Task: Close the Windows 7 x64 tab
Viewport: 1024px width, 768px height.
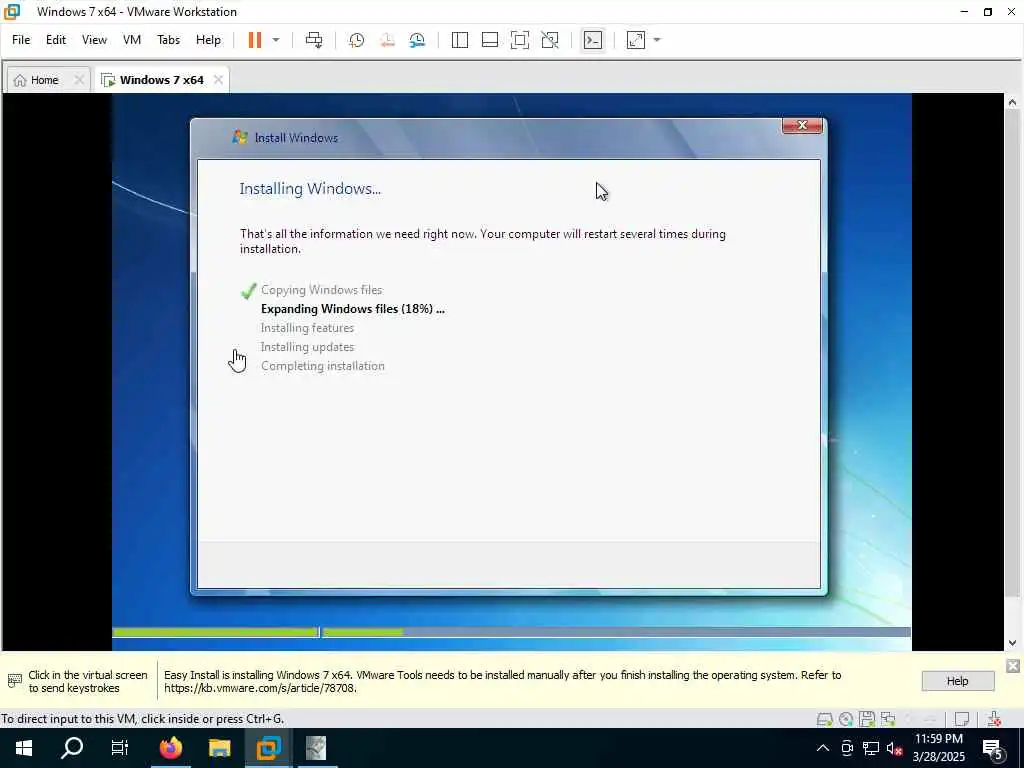Action: (x=218, y=80)
